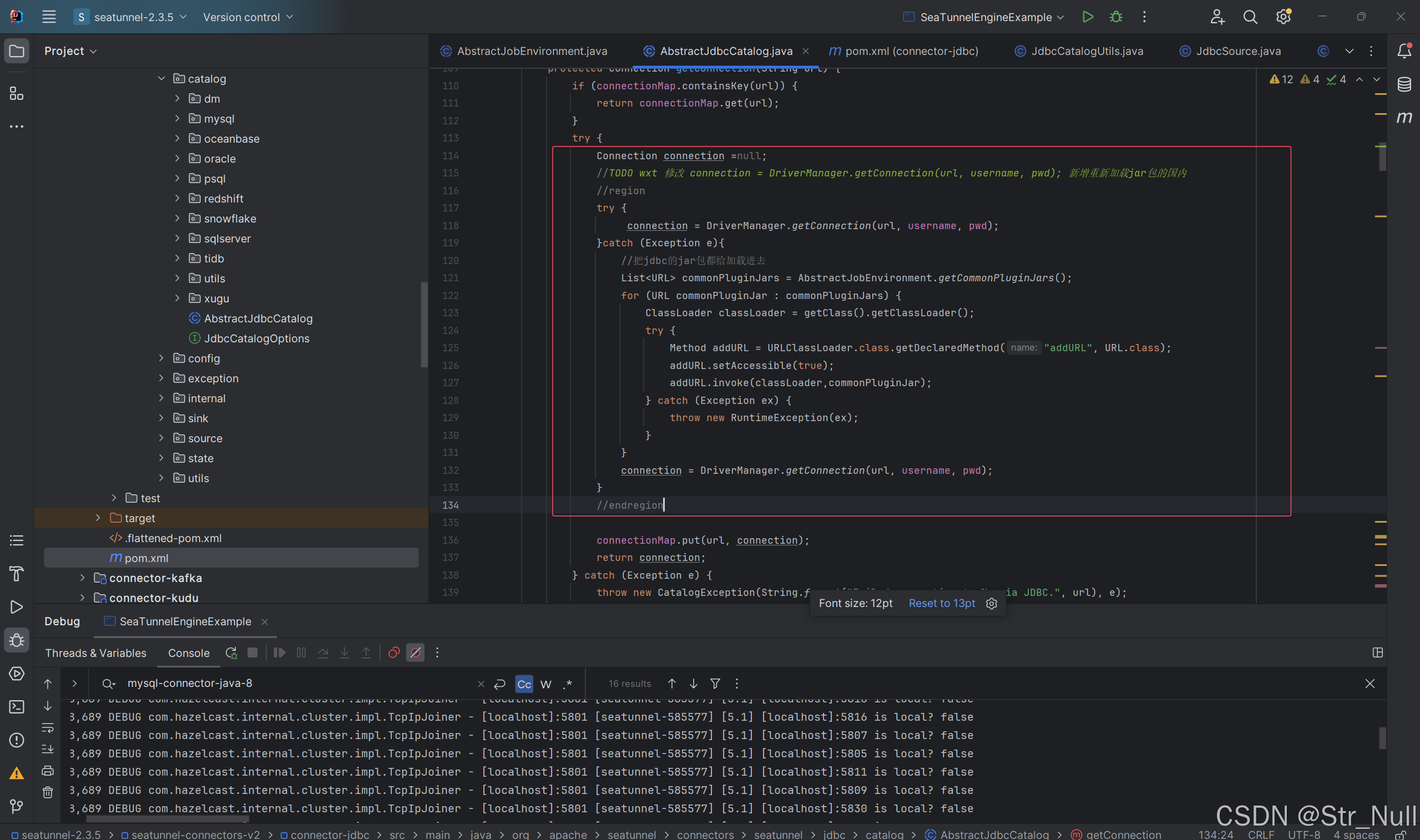Screen dimensions: 1420x840
Task: Open the Structure tool window icon
Action: pyautogui.click(x=17, y=93)
